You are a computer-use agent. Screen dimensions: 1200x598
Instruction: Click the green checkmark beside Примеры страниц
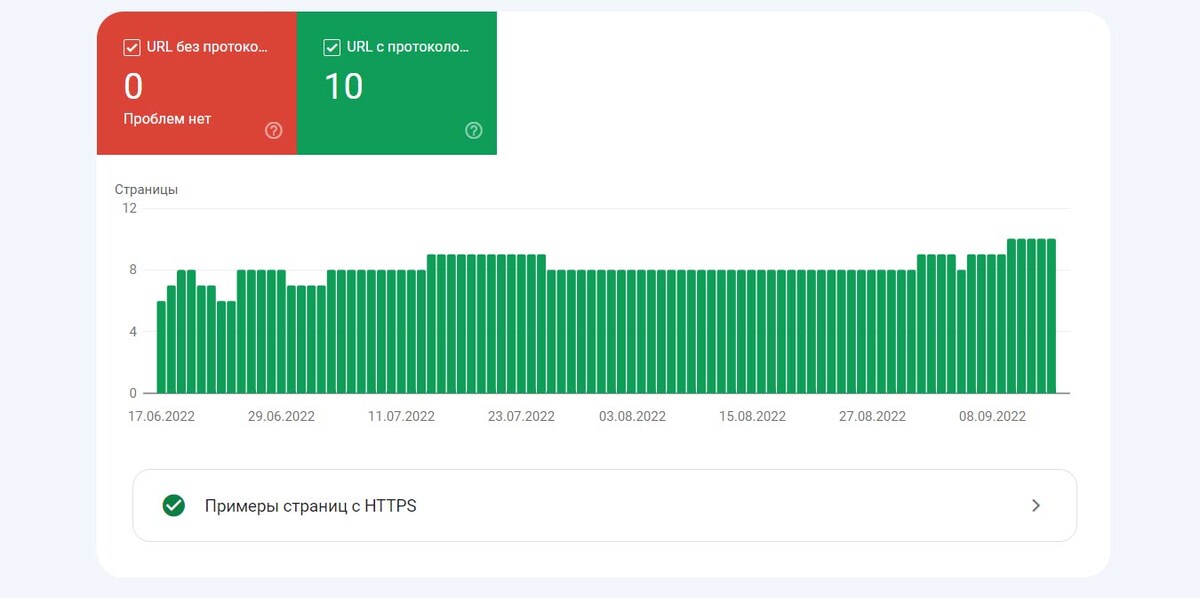click(174, 506)
